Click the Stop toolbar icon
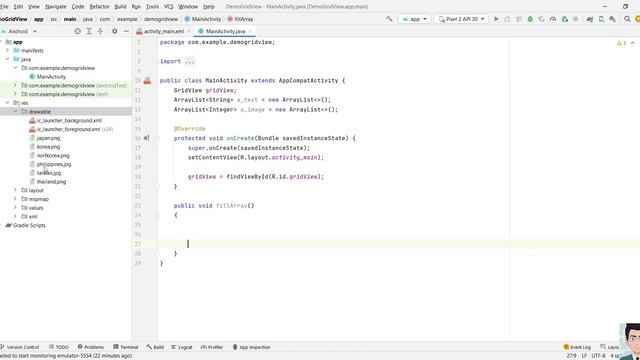 click(x=576, y=19)
